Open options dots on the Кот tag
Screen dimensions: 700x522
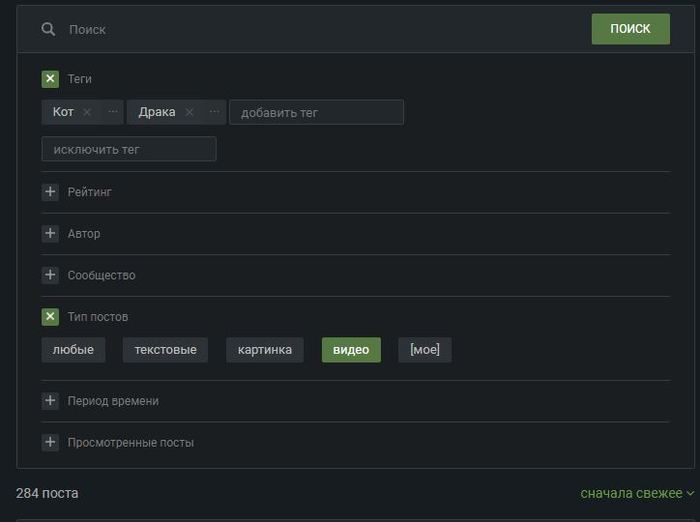point(112,112)
